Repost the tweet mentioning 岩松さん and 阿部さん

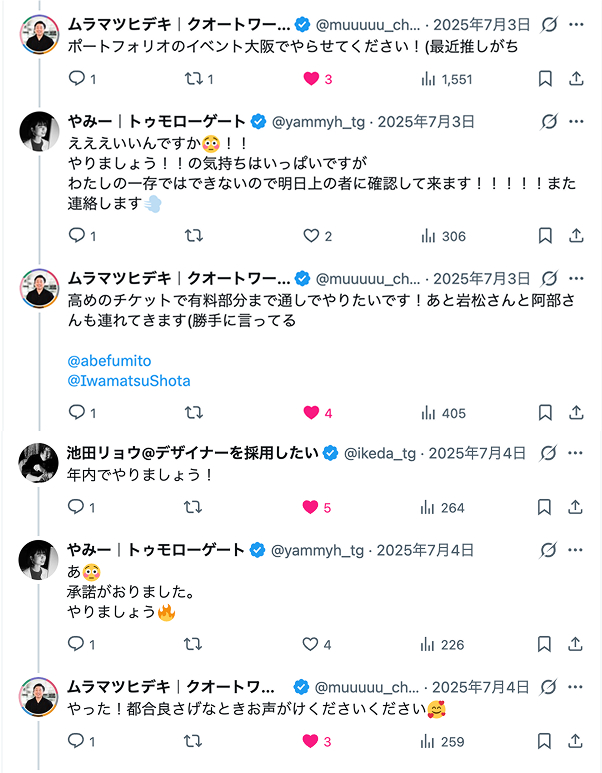point(195,412)
